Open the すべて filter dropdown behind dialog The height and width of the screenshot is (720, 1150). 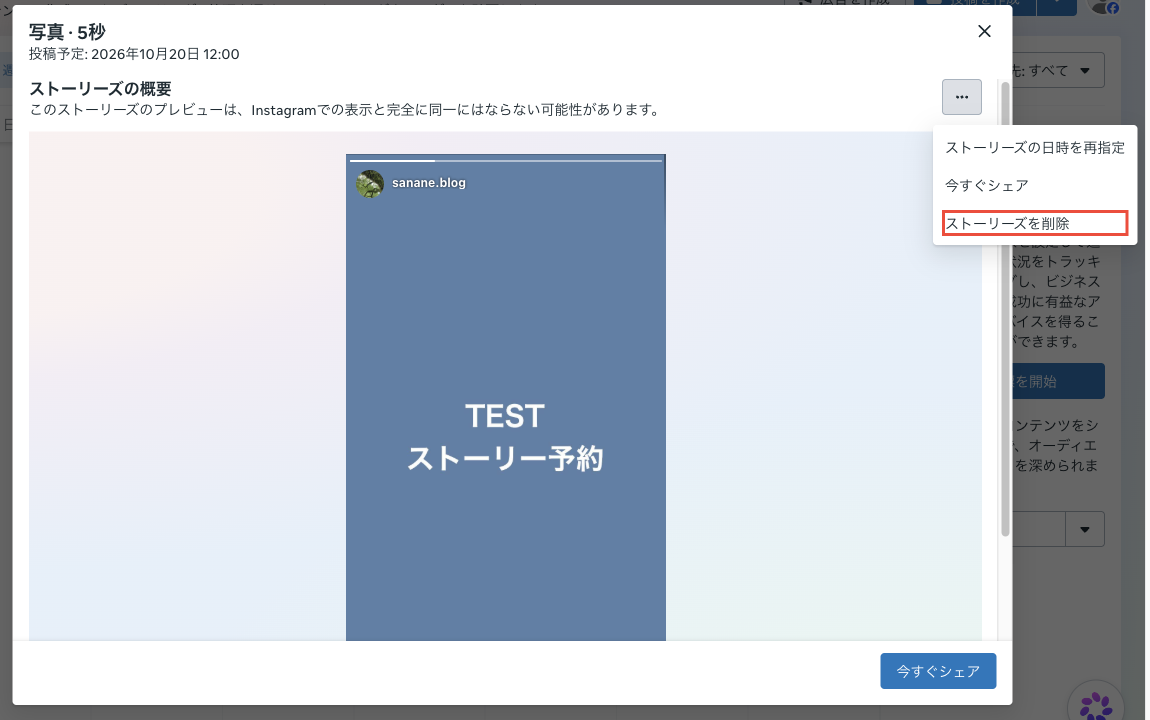click(1056, 70)
